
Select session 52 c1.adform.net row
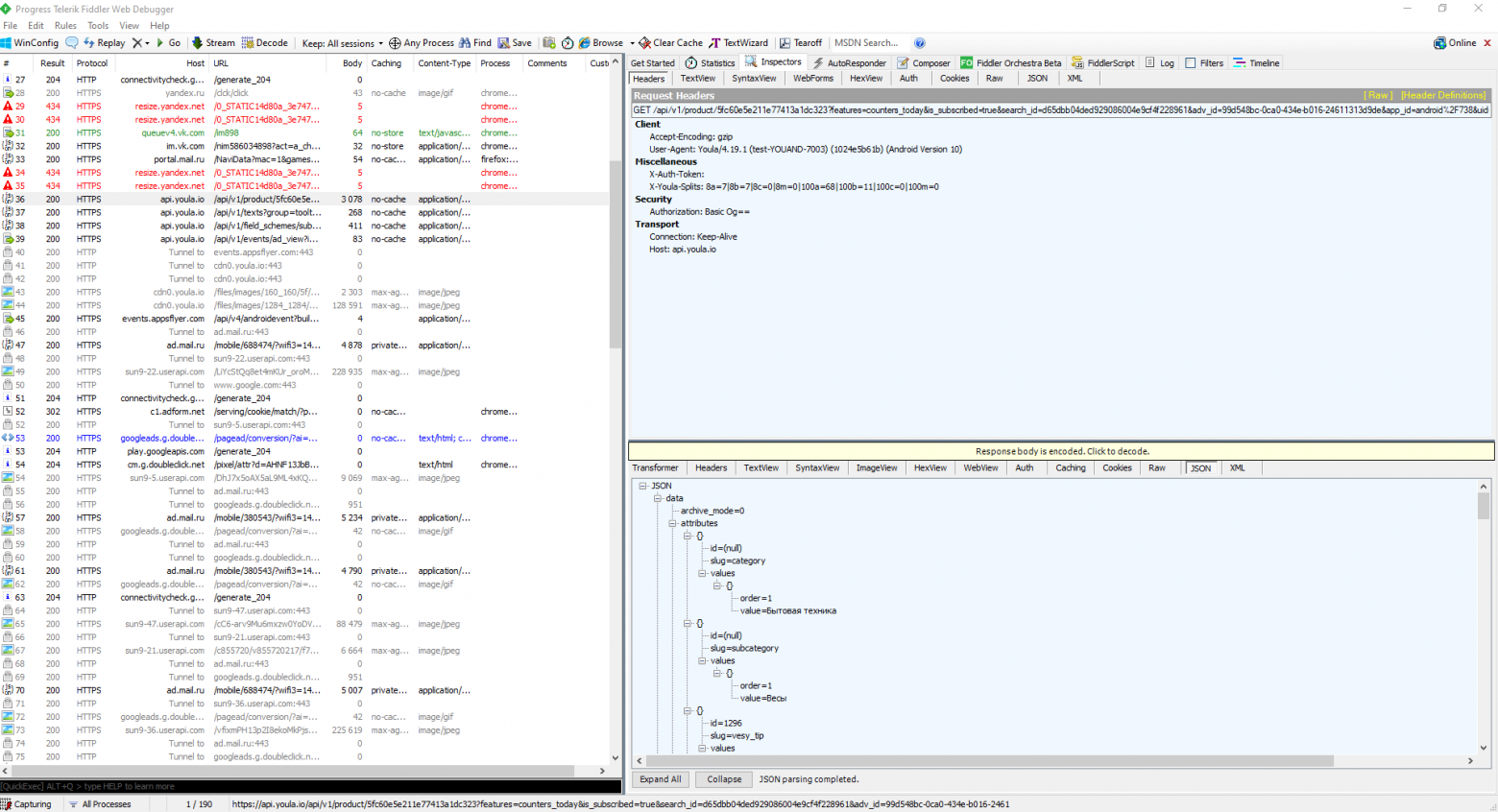click(x=304, y=412)
